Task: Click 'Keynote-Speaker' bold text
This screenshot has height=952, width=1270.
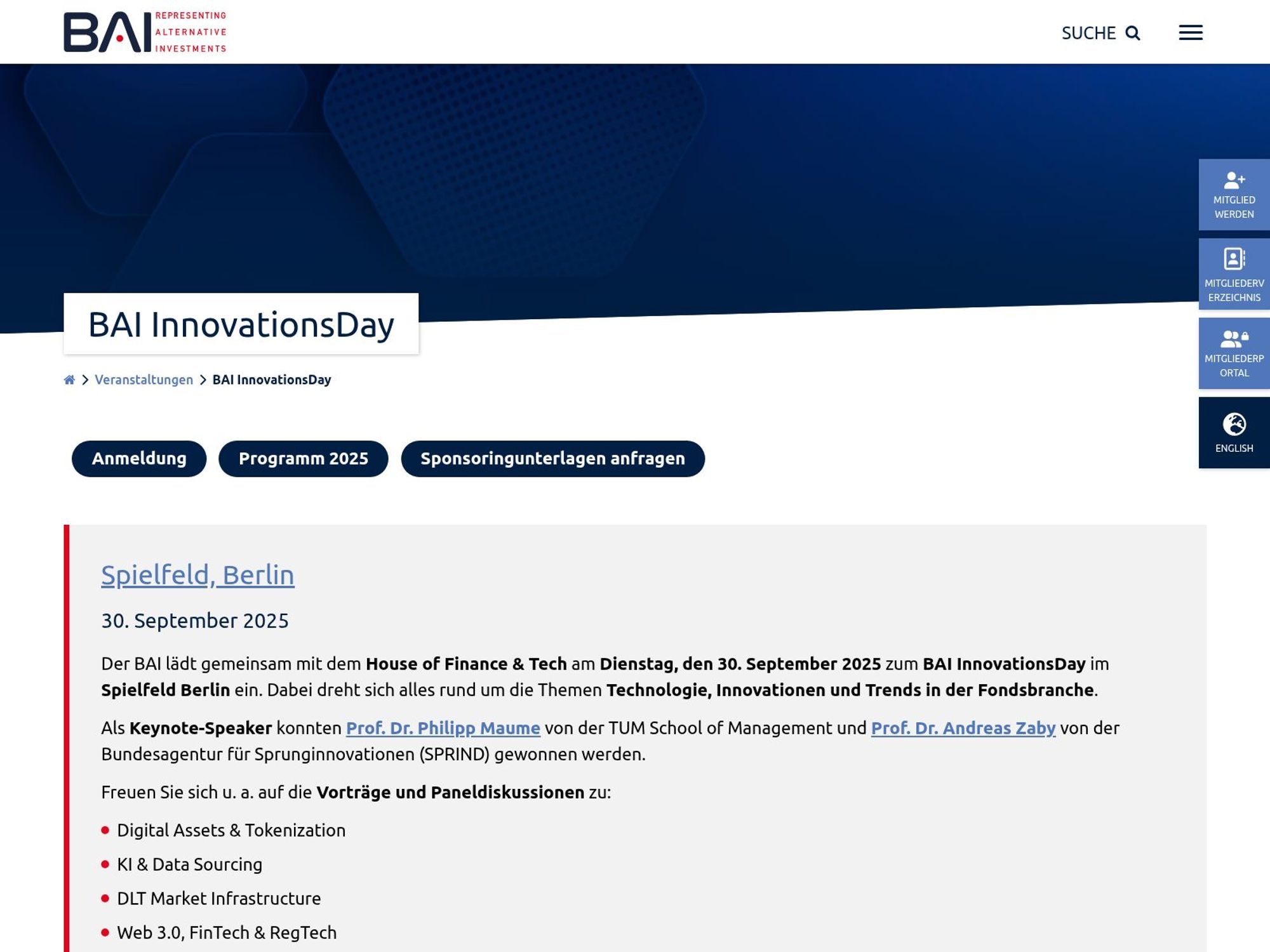Action: pos(201,728)
